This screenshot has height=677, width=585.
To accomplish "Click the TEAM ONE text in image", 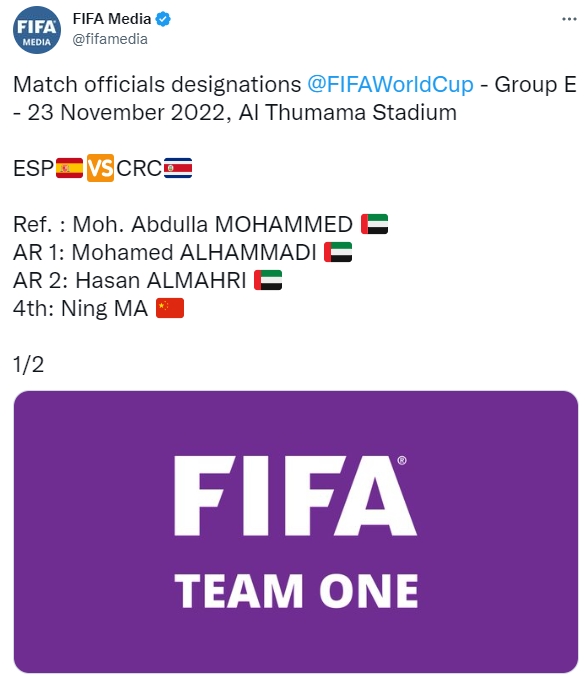I will (x=296, y=591).
